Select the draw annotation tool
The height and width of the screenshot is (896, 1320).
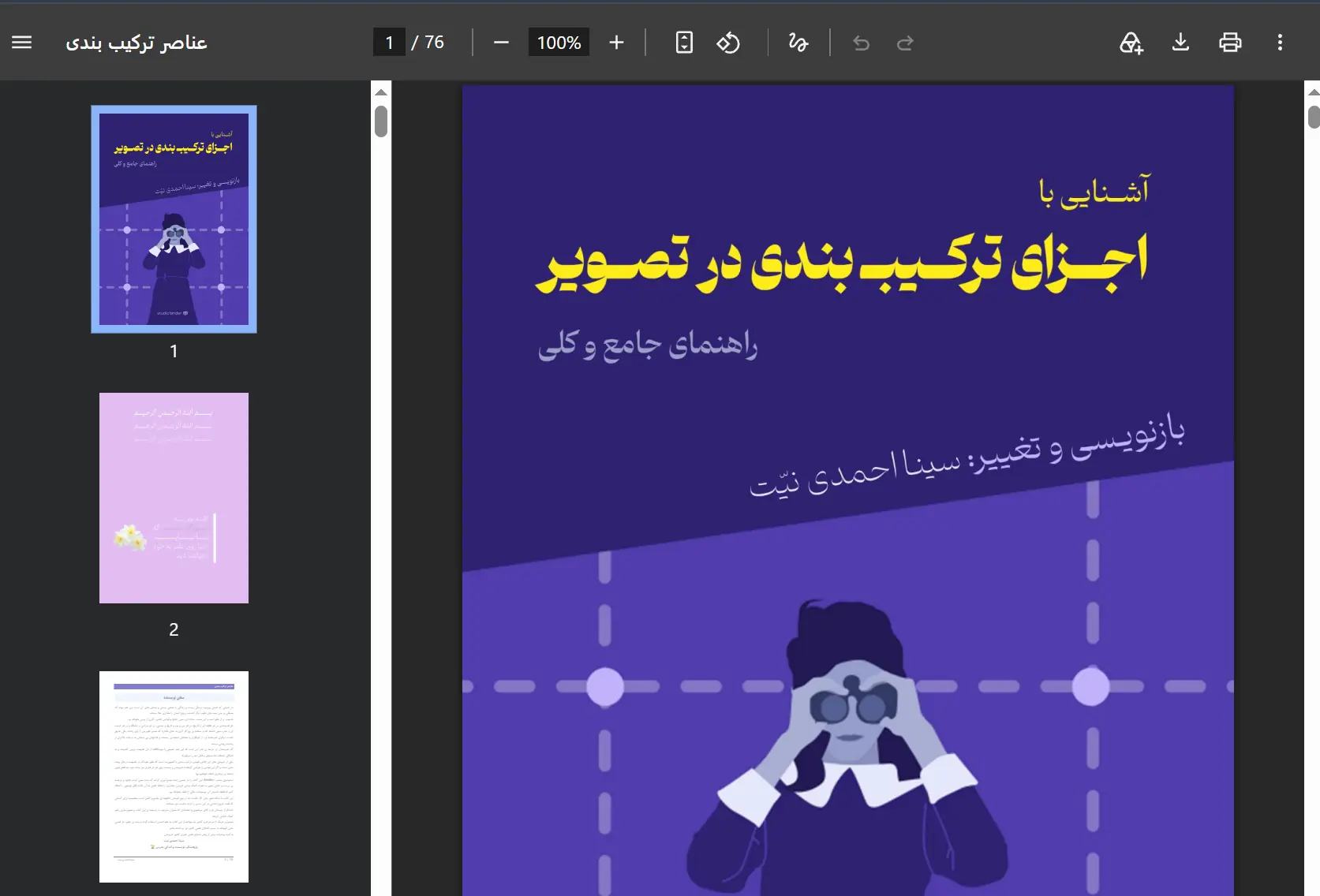point(798,43)
